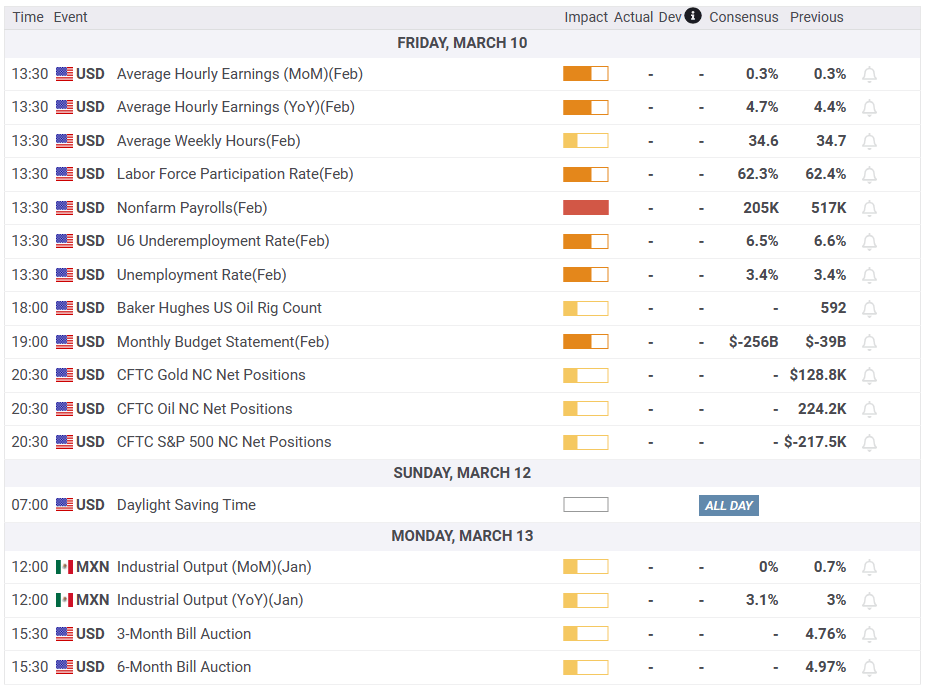Viewport: 929px width, 687px height.
Task: Click the red impact bar for Nonfarm Payrolls
Action: coord(585,208)
